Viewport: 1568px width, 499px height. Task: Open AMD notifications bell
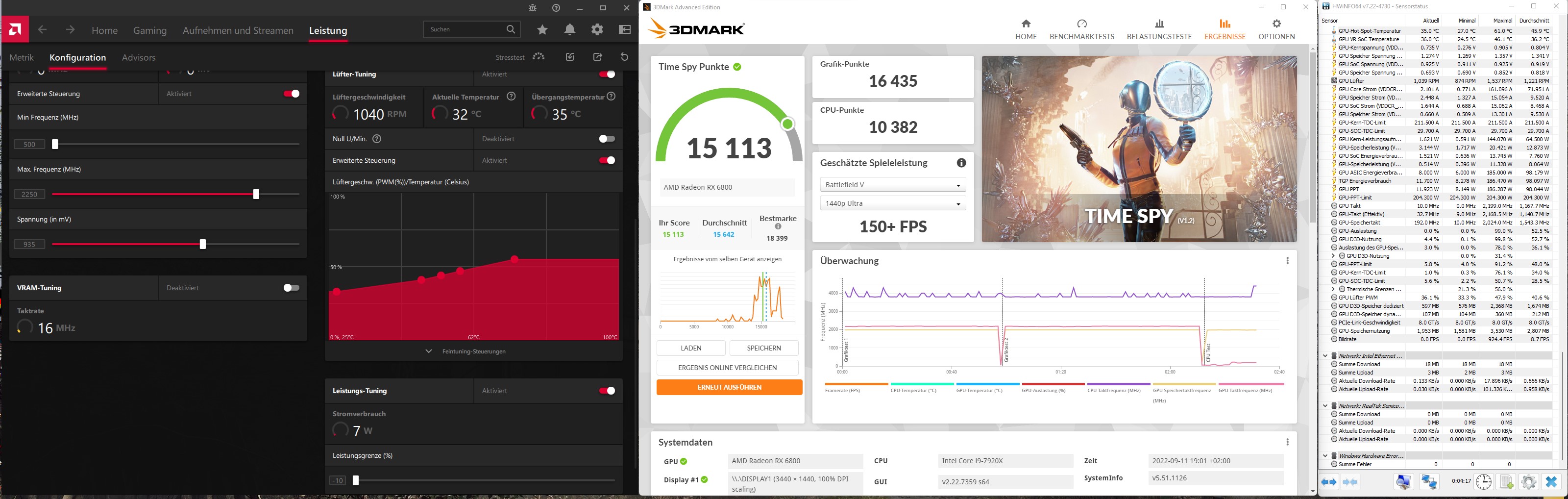(x=570, y=30)
